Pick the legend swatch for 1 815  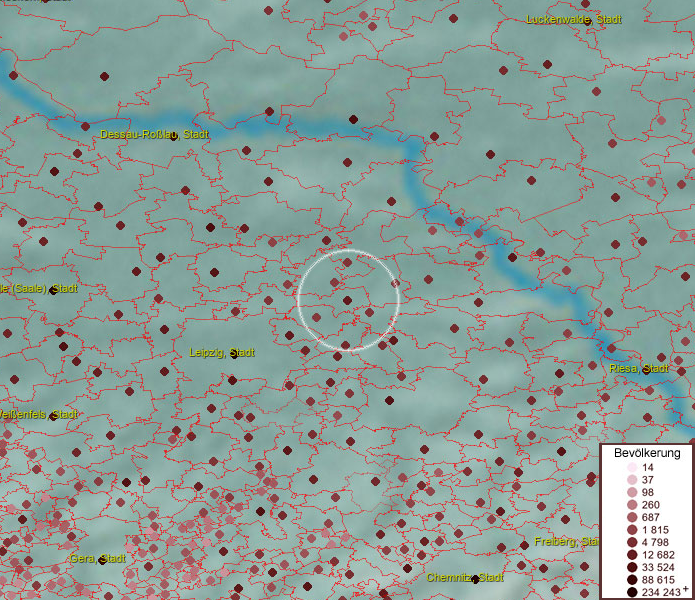632,530
